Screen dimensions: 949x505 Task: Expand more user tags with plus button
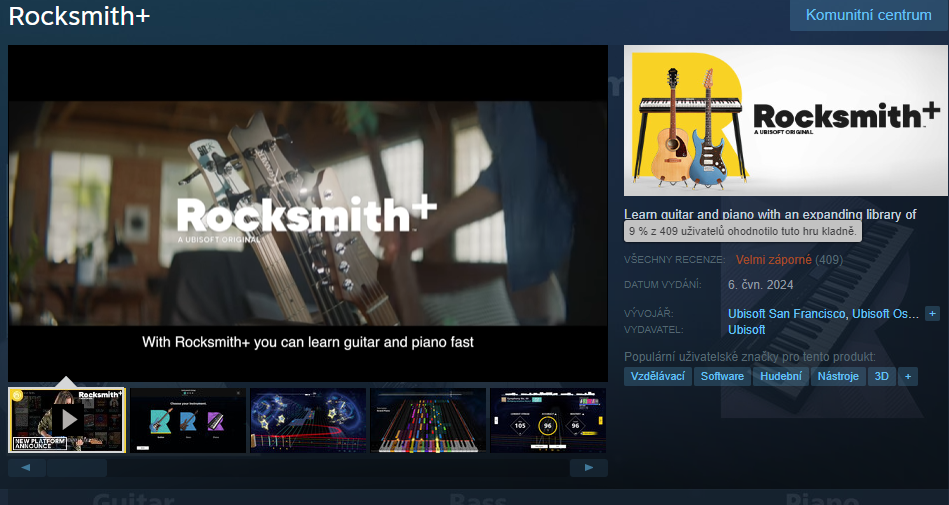coord(908,376)
